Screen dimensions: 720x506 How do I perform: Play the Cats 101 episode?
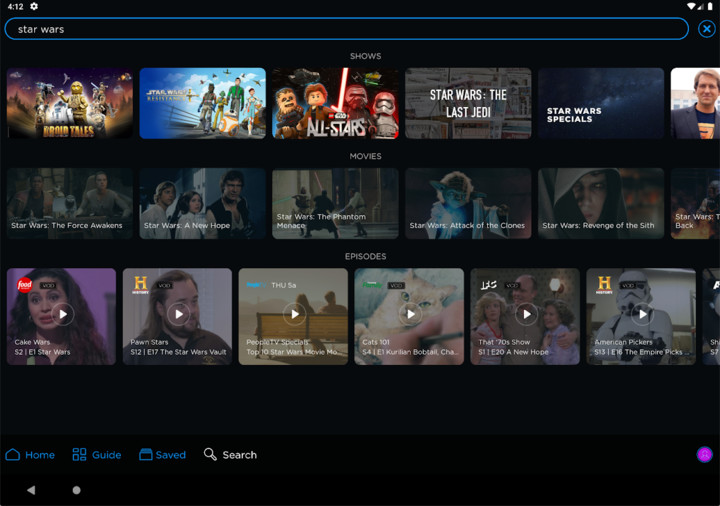pyautogui.click(x=410, y=314)
